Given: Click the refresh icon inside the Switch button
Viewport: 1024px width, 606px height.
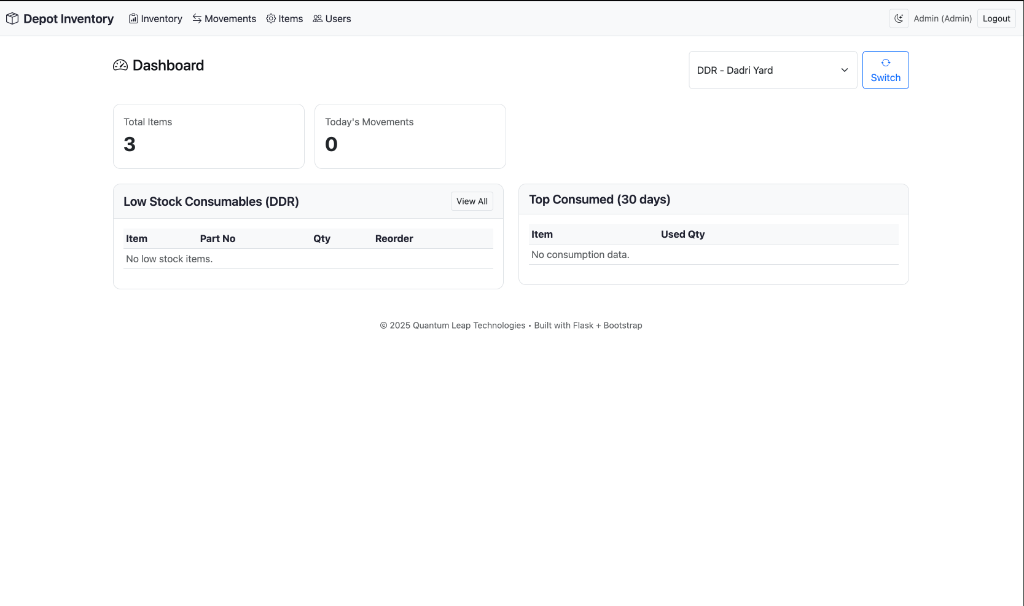Looking at the screenshot, I should pyautogui.click(x=885, y=62).
